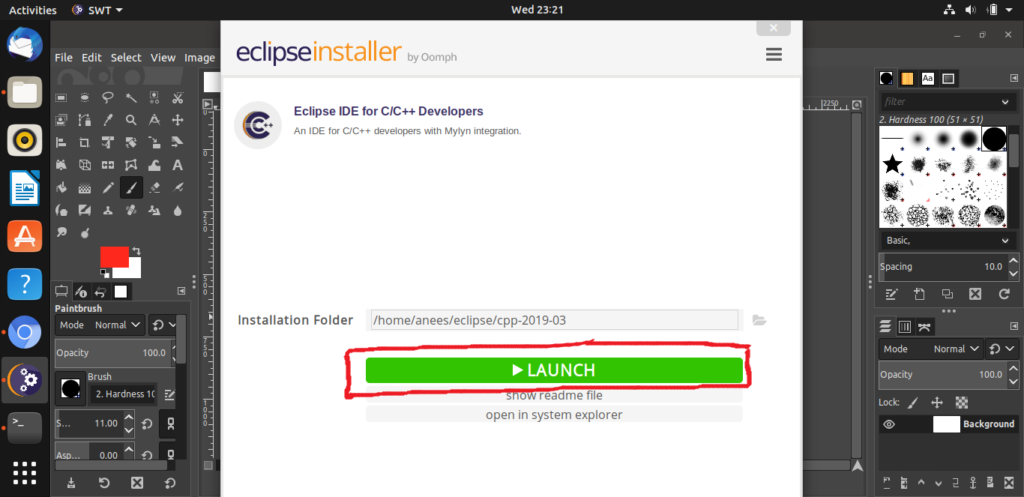This screenshot has width=1024, height=497.
Task: Select the Ellipse Select tool in GIMP
Action: [85, 97]
